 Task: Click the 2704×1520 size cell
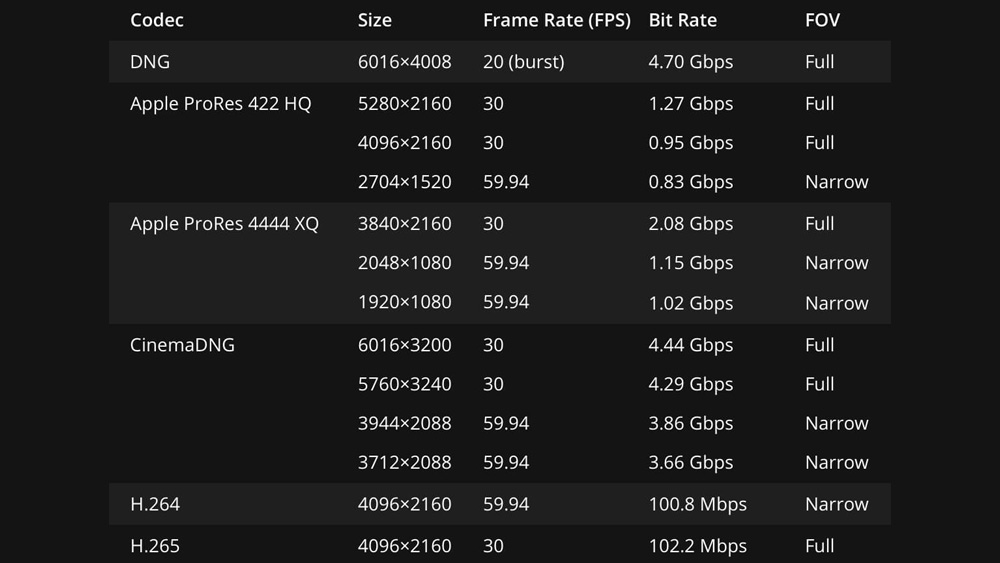click(x=404, y=182)
